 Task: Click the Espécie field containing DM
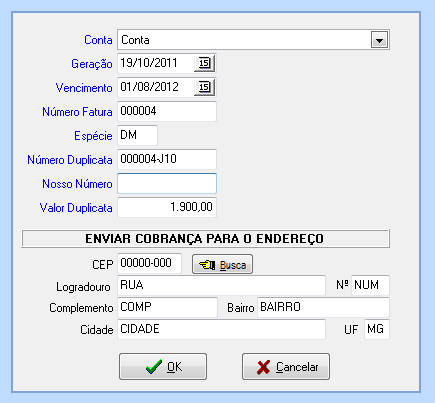pos(137,135)
